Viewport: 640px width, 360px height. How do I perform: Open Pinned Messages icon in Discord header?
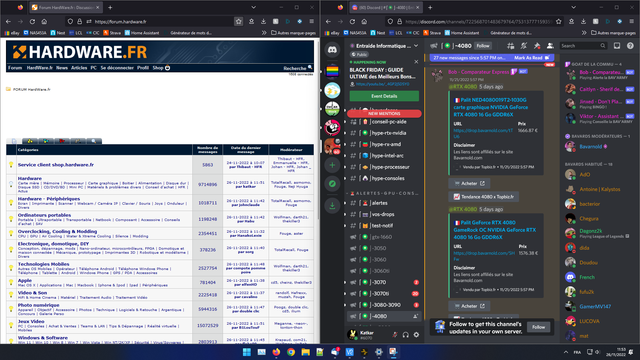point(537,46)
